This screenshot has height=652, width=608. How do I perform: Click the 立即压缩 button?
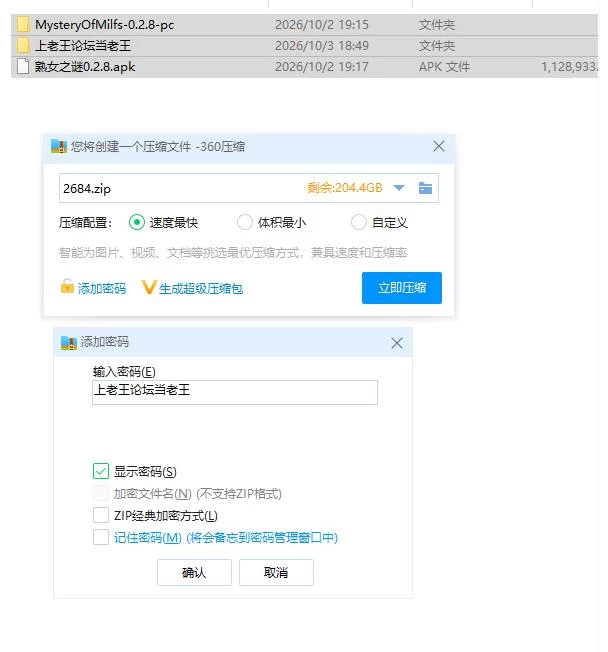coord(402,288)
